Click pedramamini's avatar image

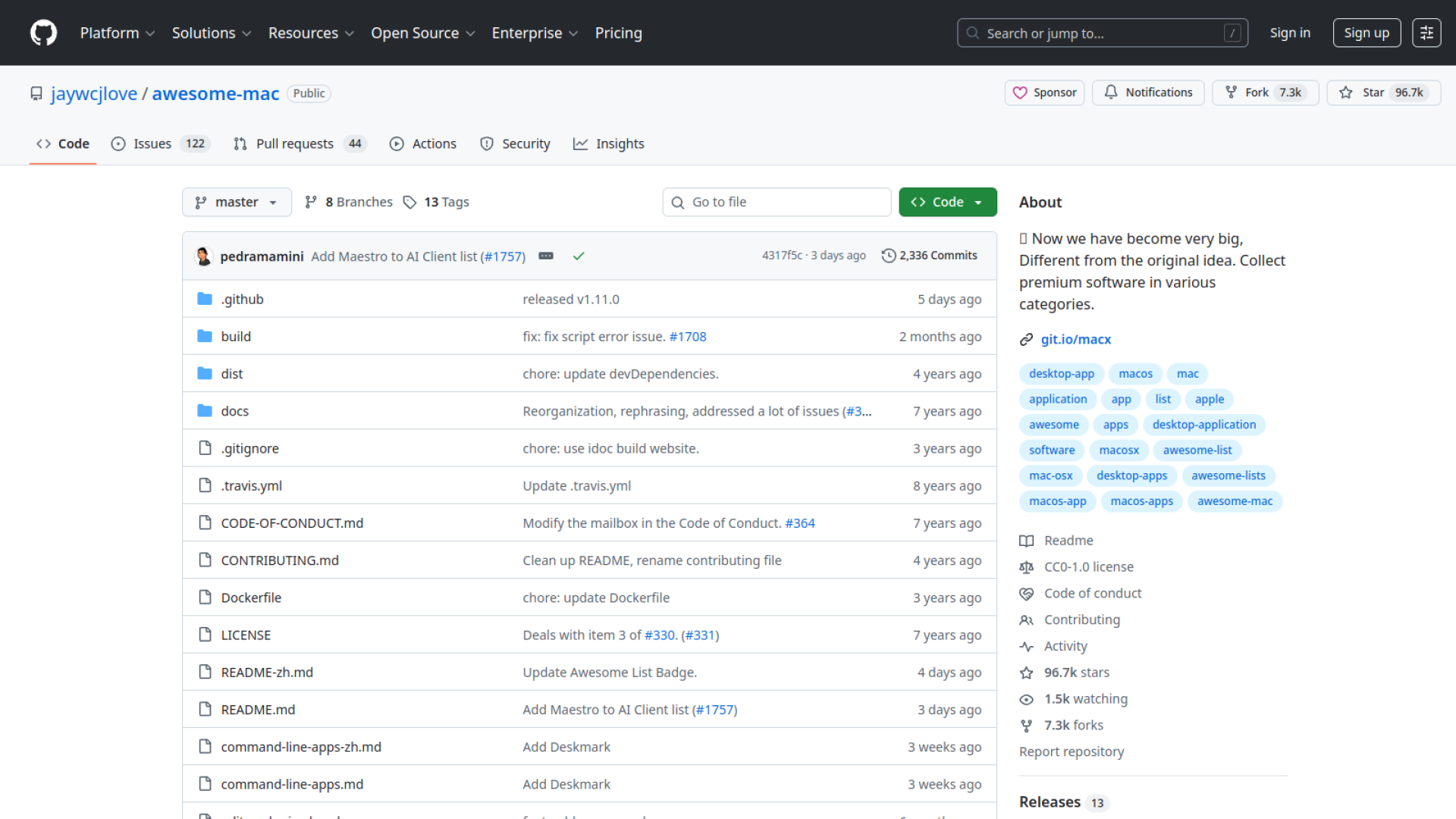(x=203, y=256)
